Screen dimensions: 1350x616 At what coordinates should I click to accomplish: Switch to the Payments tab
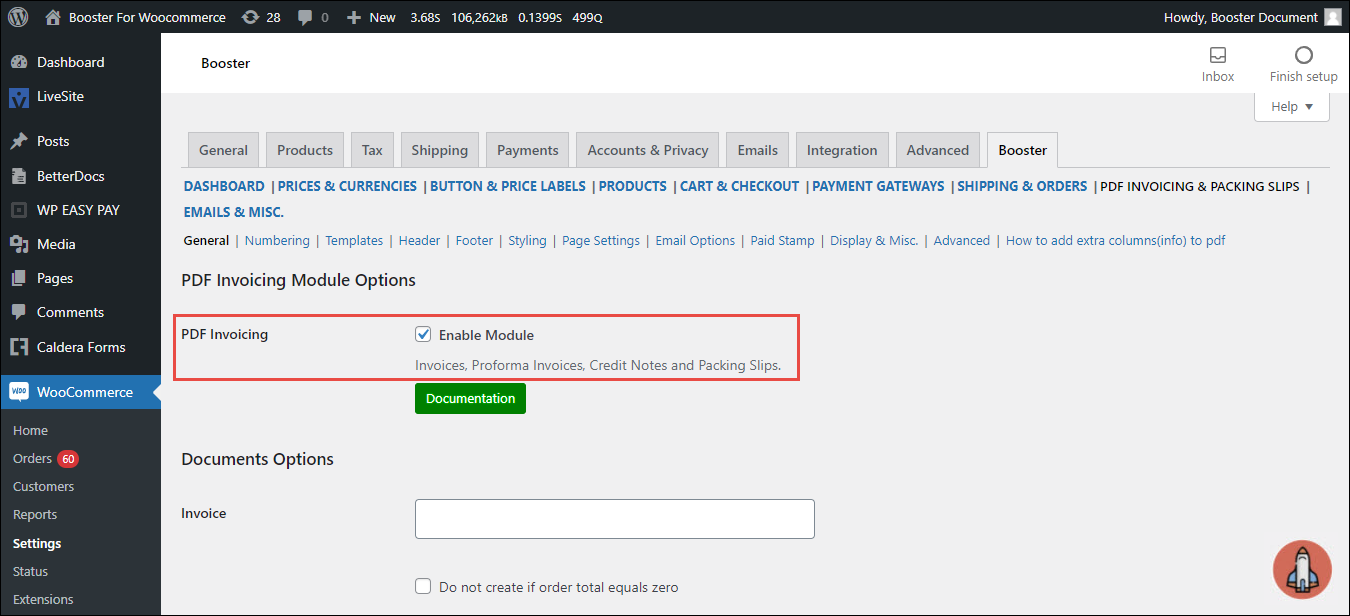(527, 150)
